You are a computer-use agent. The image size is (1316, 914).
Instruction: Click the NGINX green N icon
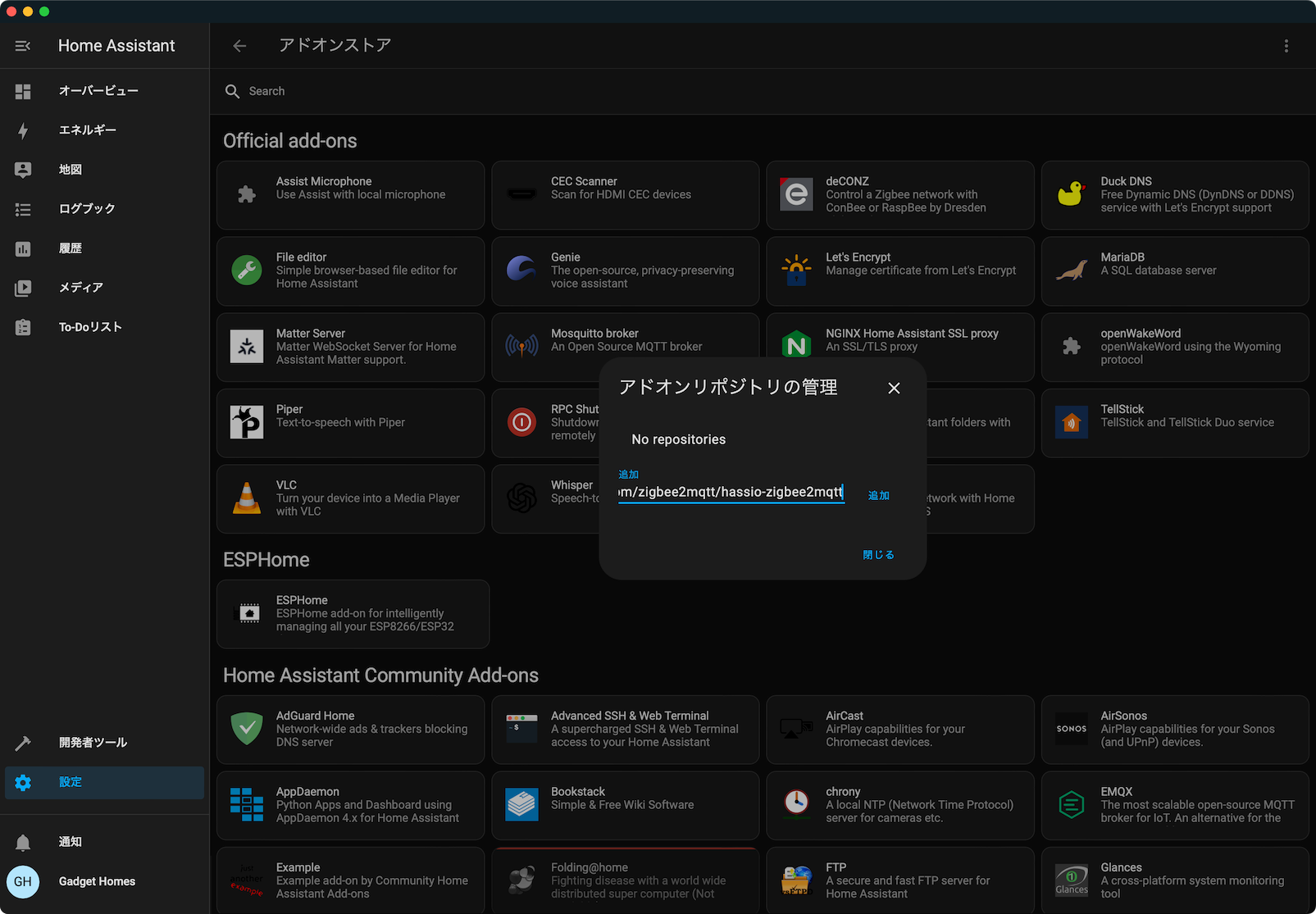point(796,345)
